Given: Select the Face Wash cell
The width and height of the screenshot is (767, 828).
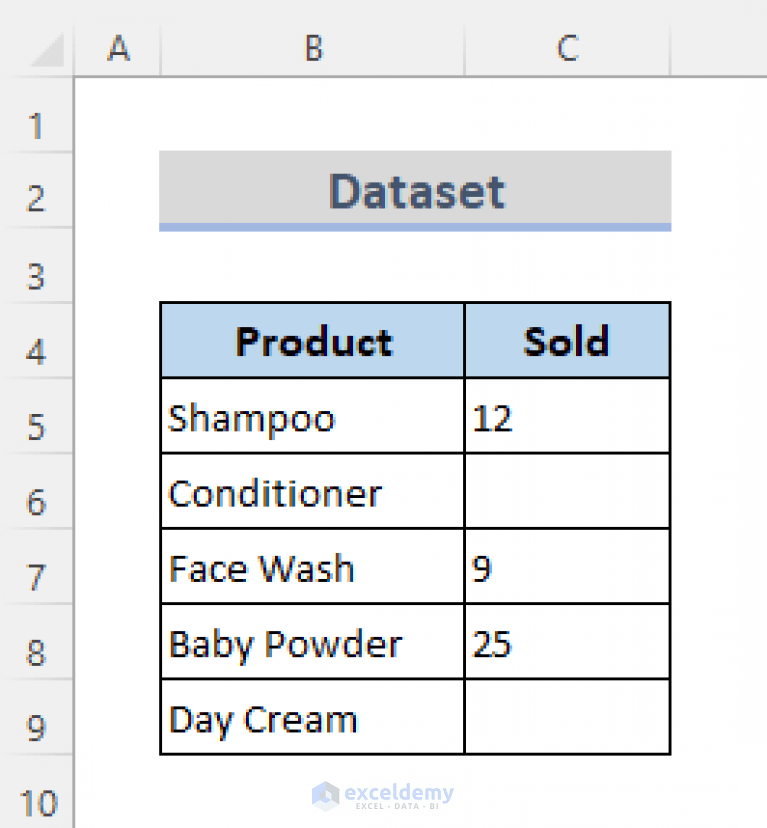Looking at the screenshot, I should 312,568.
